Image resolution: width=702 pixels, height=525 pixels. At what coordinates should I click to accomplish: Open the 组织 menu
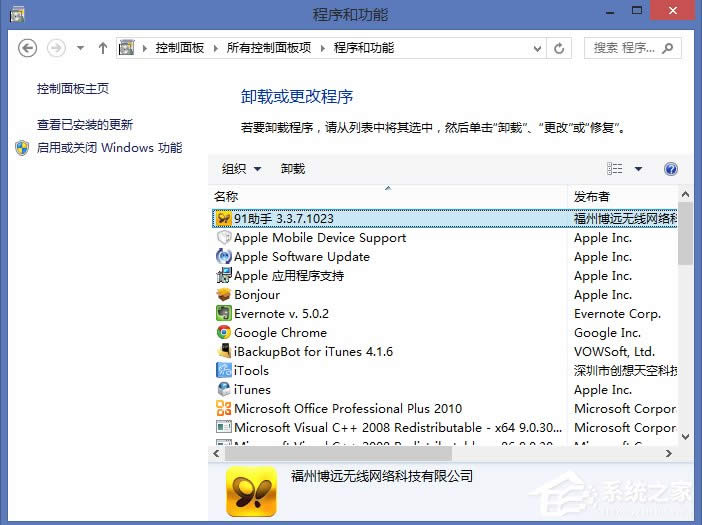(241, 169)
